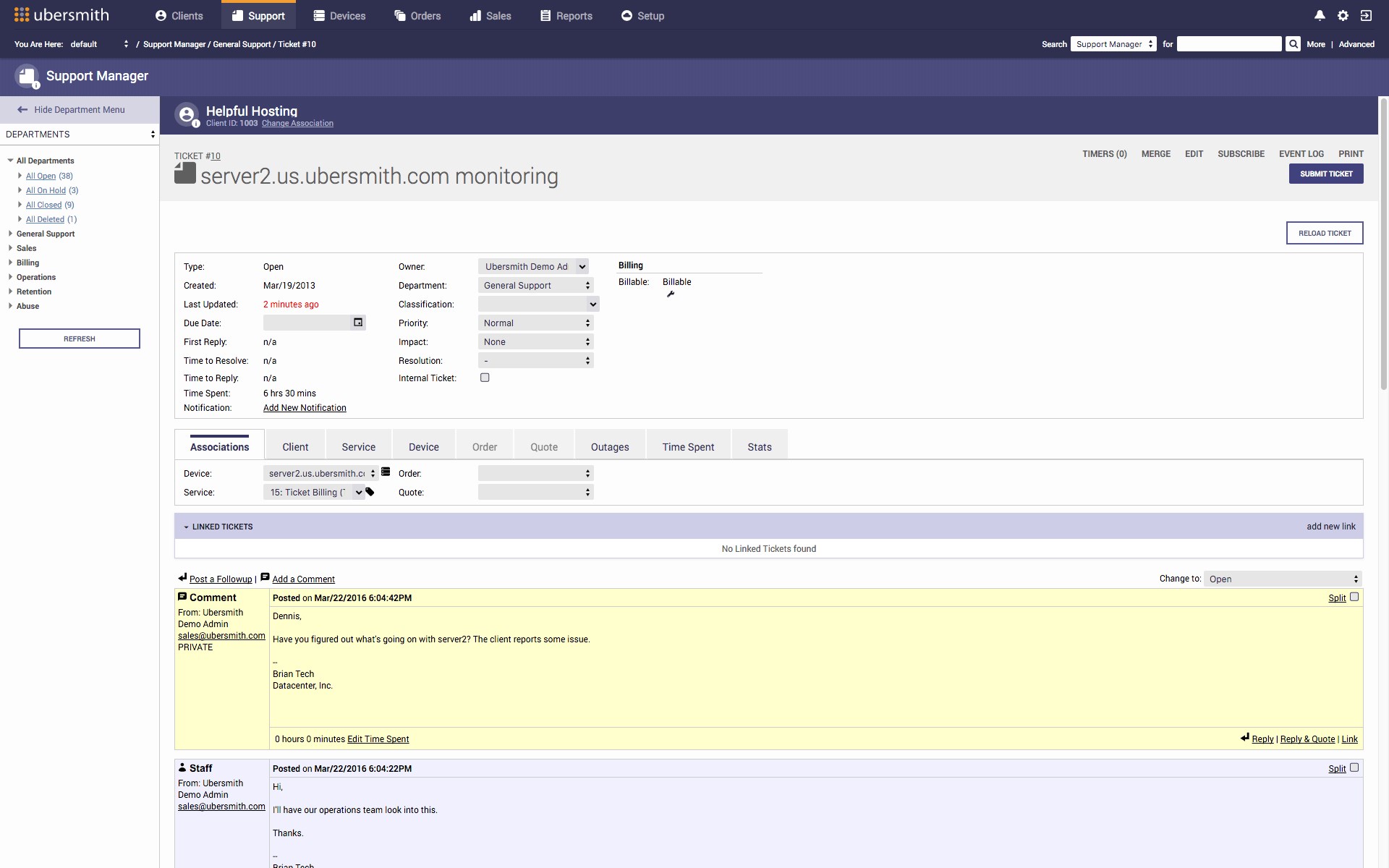This screenshot has height=868, width=1389.
Task: Click the Post a Followup reply arrow icon
Action: coord(182,577)
